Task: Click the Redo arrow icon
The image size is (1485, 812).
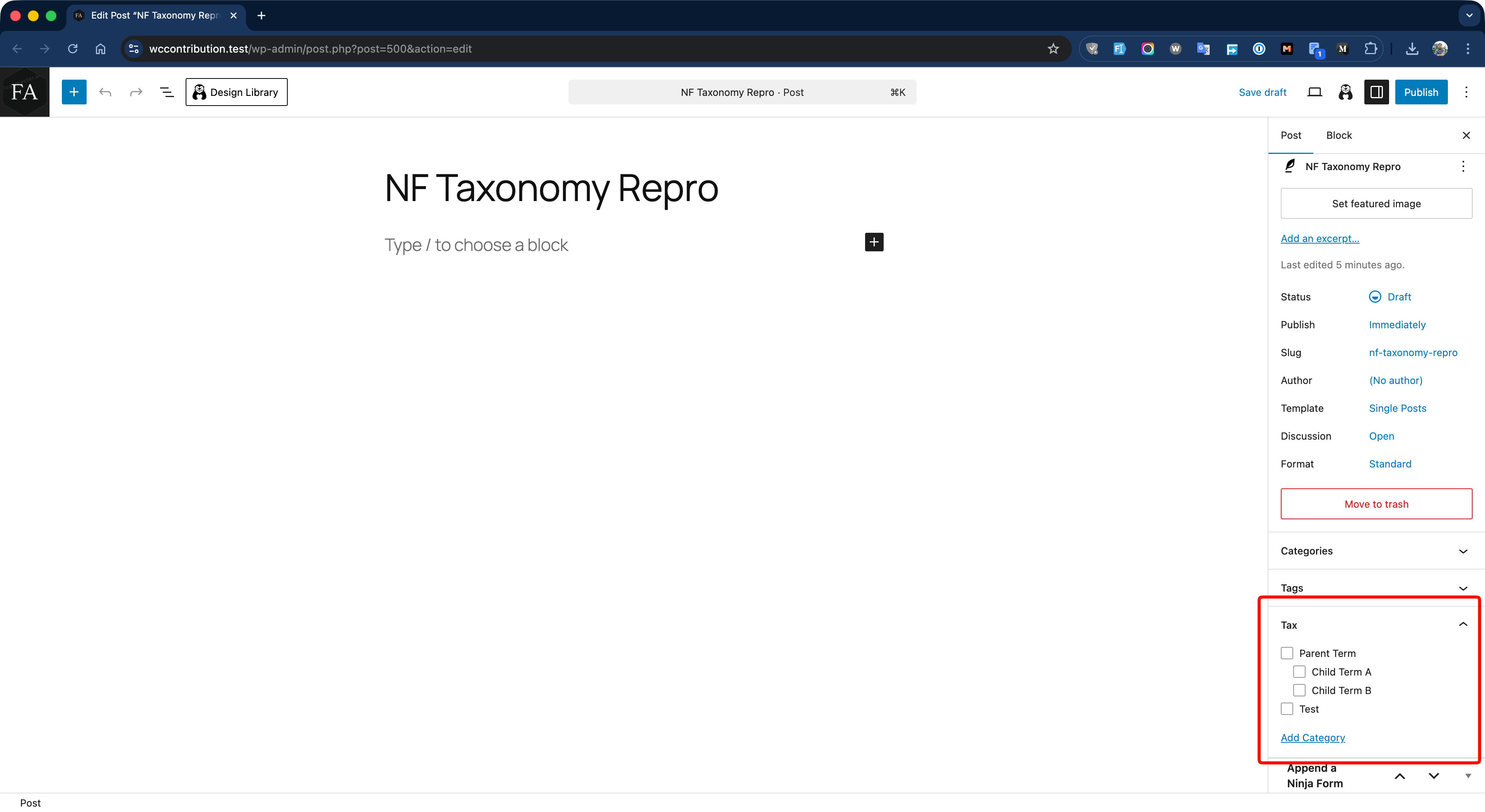Action: coord(136,92)
